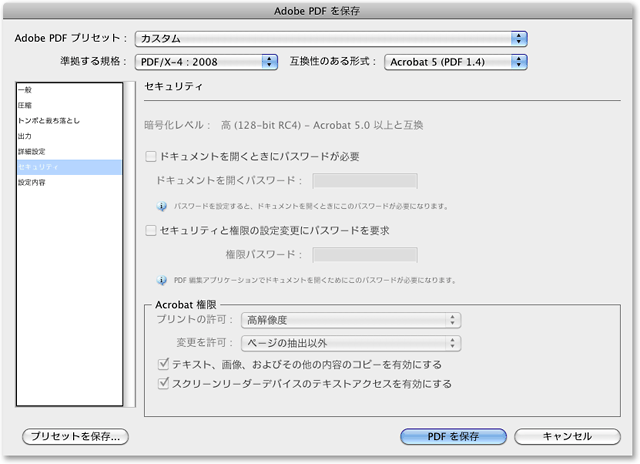Toggle スクリーンリーダーデバイス text access checkbox
640x464 pixels.
click(165, 383)
